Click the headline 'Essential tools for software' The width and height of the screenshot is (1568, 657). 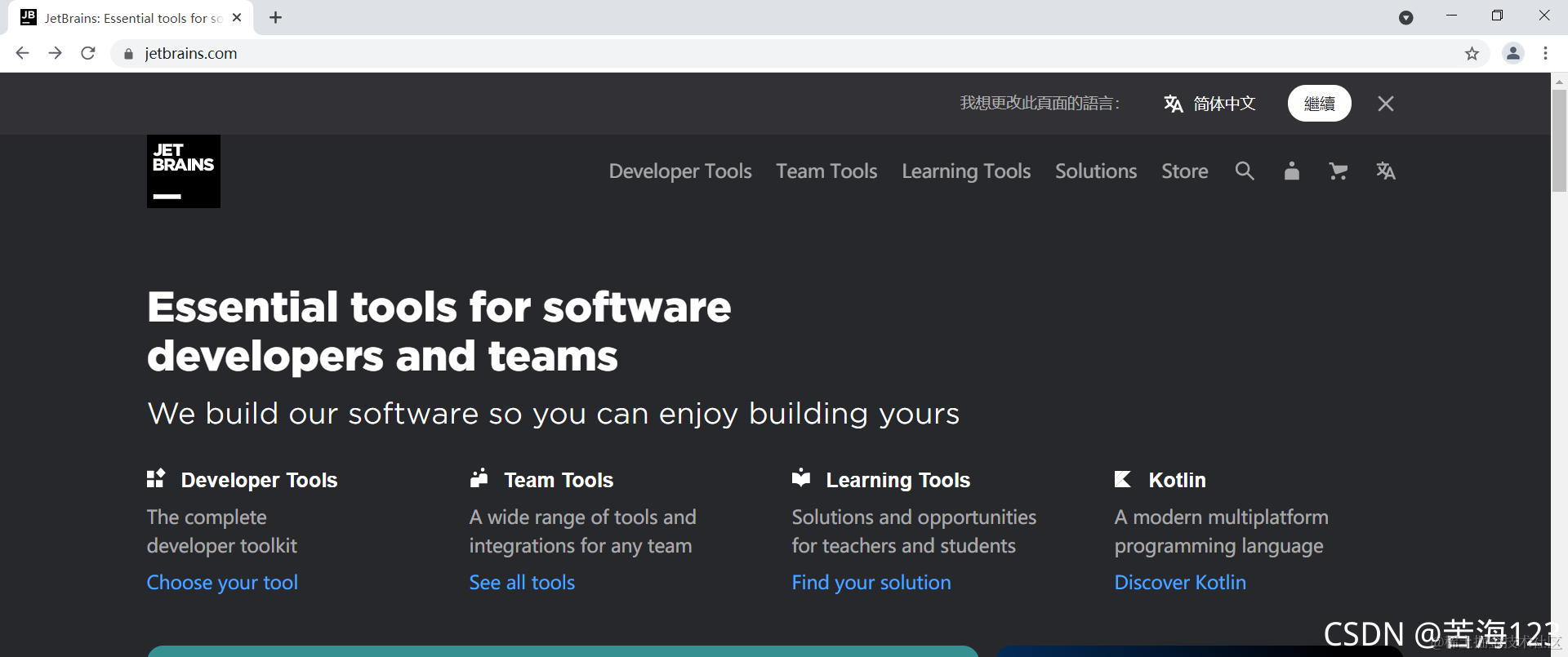pos(439,308)
